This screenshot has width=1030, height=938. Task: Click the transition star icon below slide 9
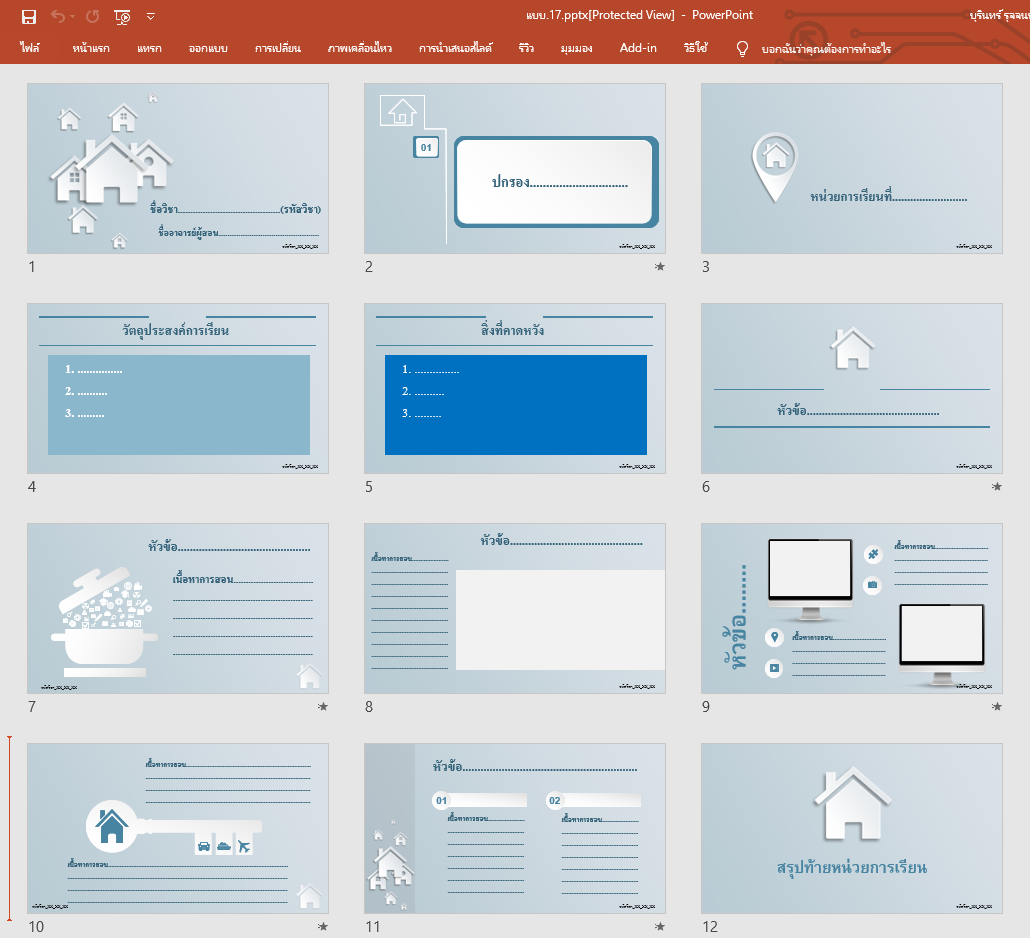point(996,707)
